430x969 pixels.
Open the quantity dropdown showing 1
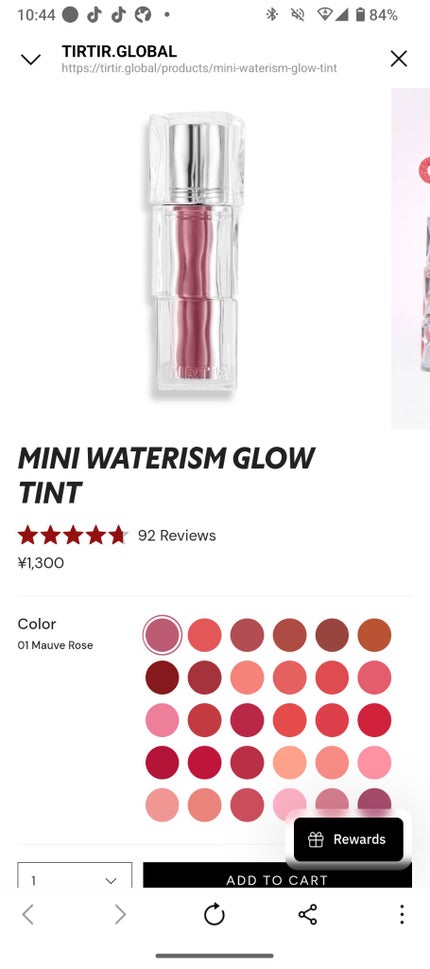75,878
